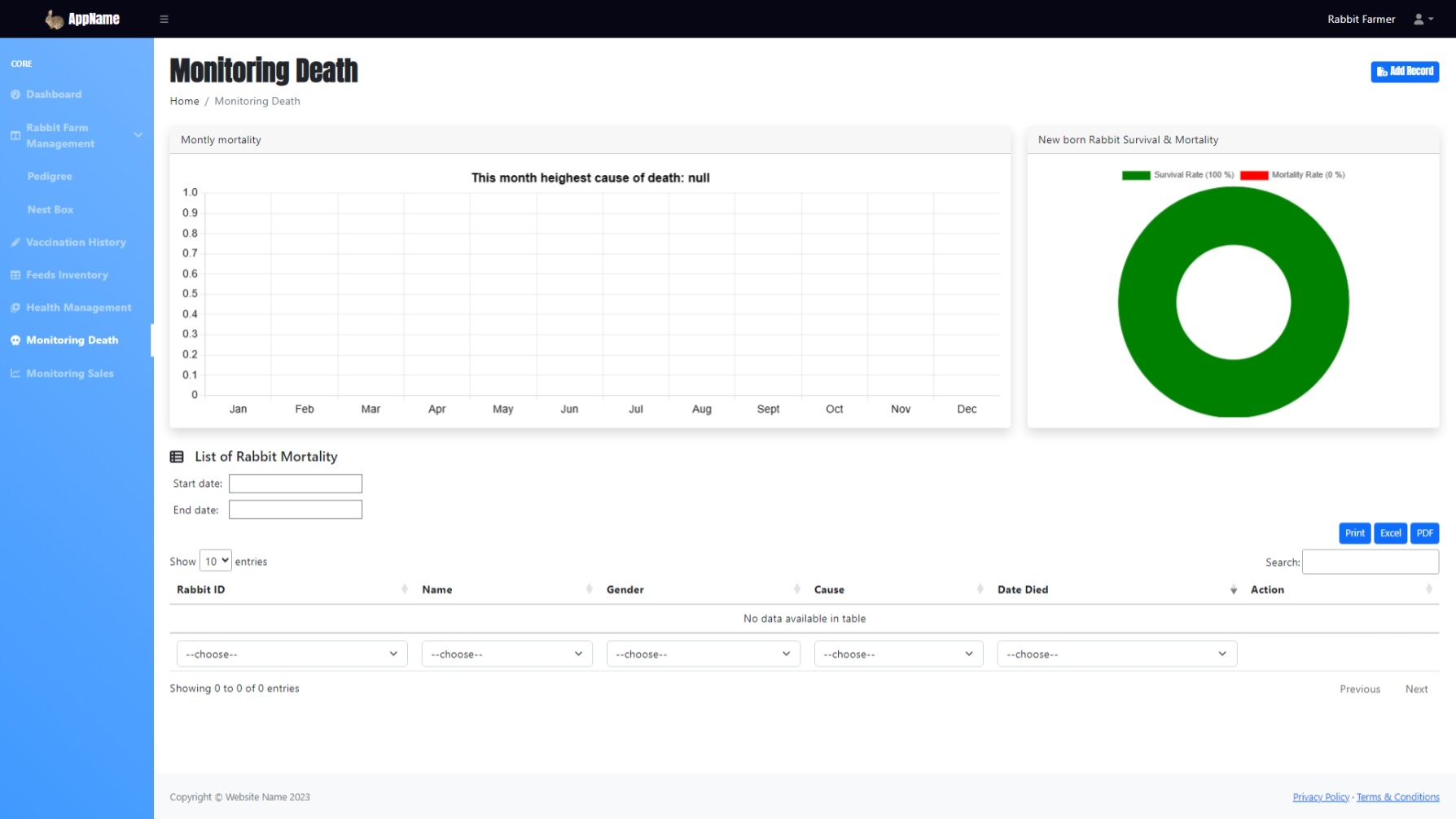The width and height of the screenshot is (1456, 819).
Task: Open Pedigree page from sidebar
Action: 50,177
